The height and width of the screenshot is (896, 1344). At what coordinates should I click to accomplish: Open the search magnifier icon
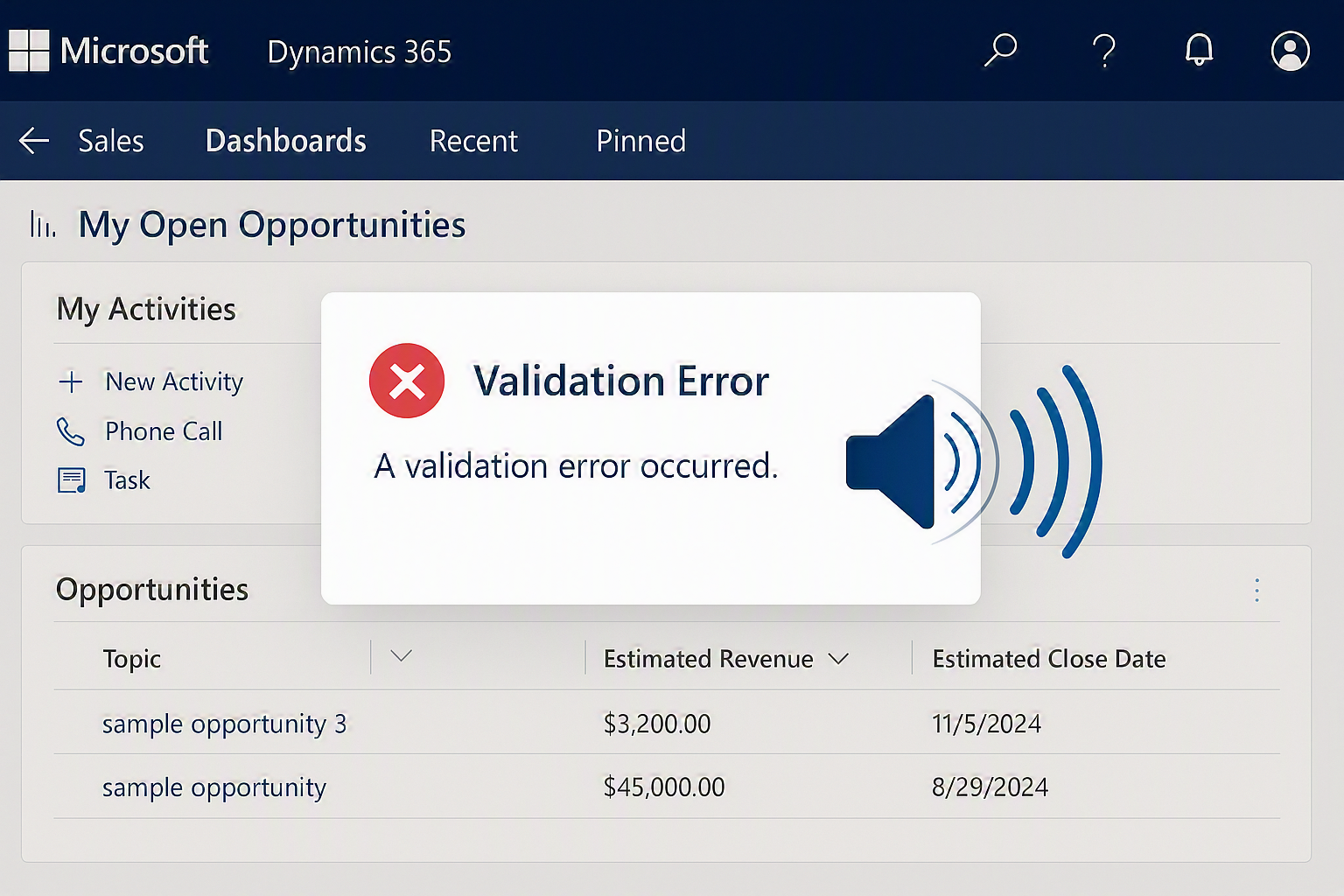coord(1000,50)
